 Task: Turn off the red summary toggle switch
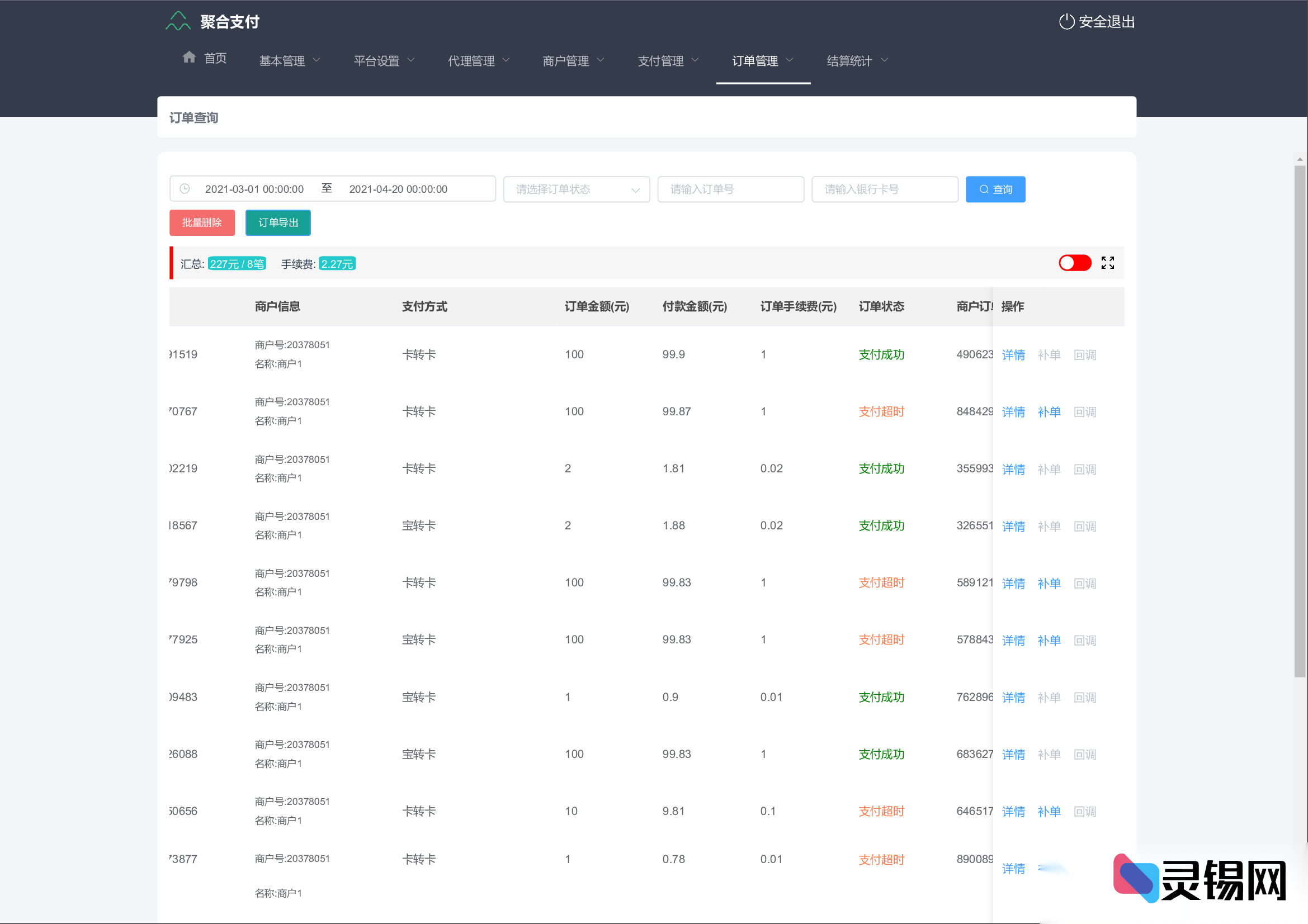1074,263
